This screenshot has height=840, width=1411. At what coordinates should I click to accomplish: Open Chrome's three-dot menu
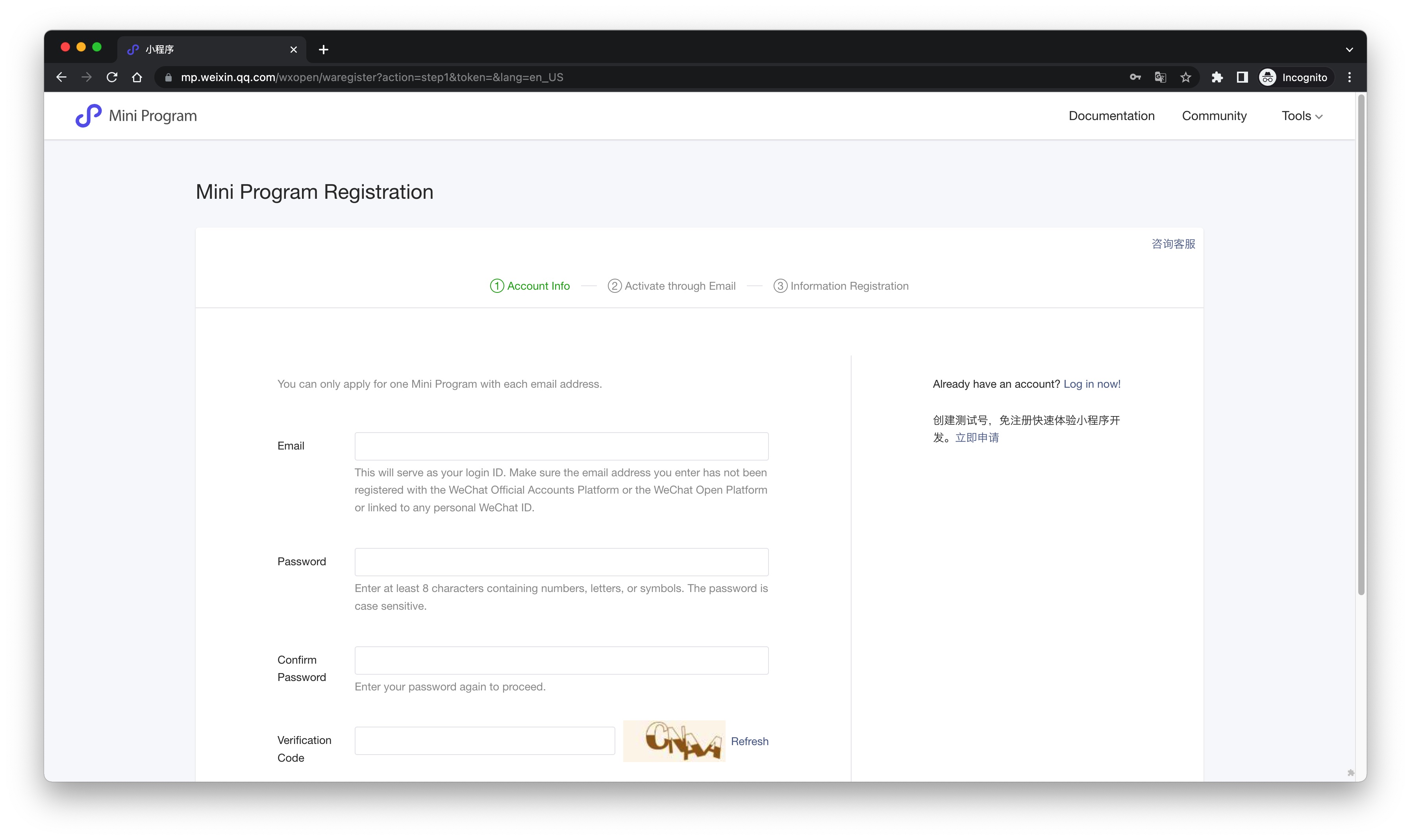(x=1349, y=78)
